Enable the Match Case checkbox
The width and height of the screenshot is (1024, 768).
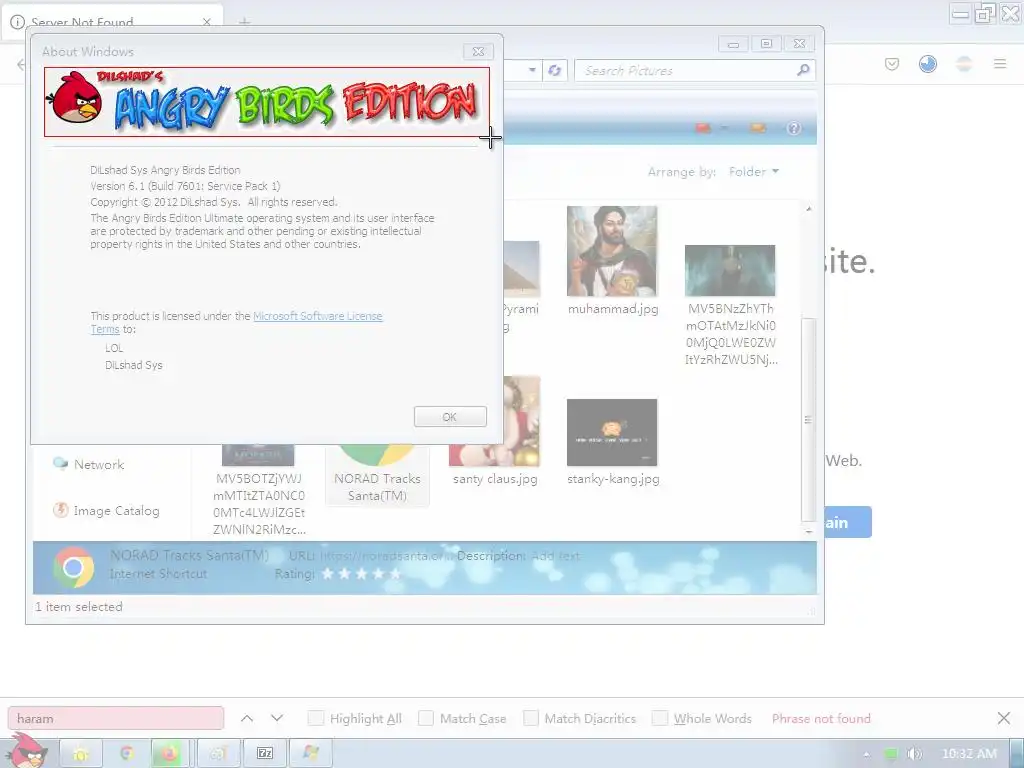(x=426, y=718)
